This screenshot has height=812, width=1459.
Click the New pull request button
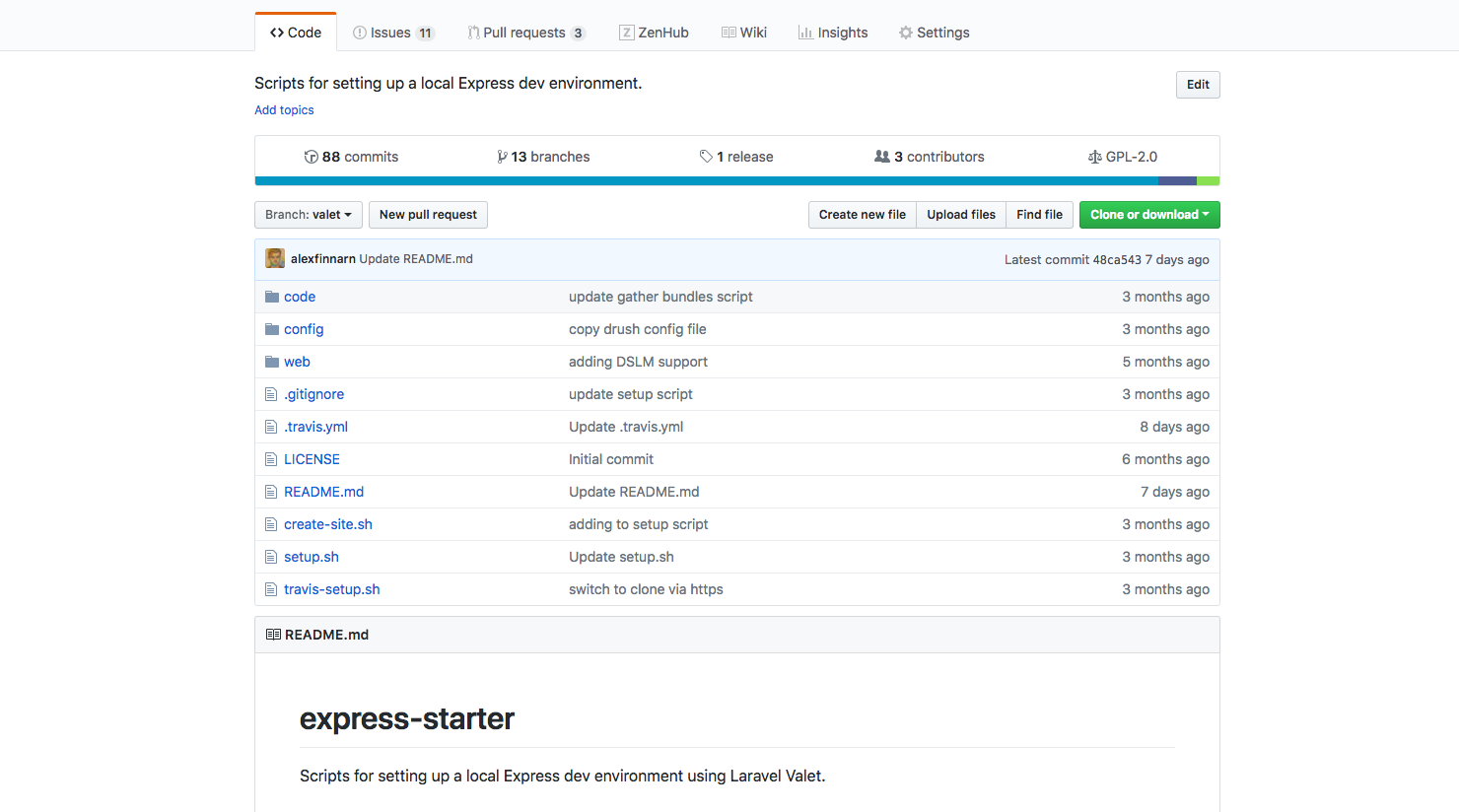428,215
